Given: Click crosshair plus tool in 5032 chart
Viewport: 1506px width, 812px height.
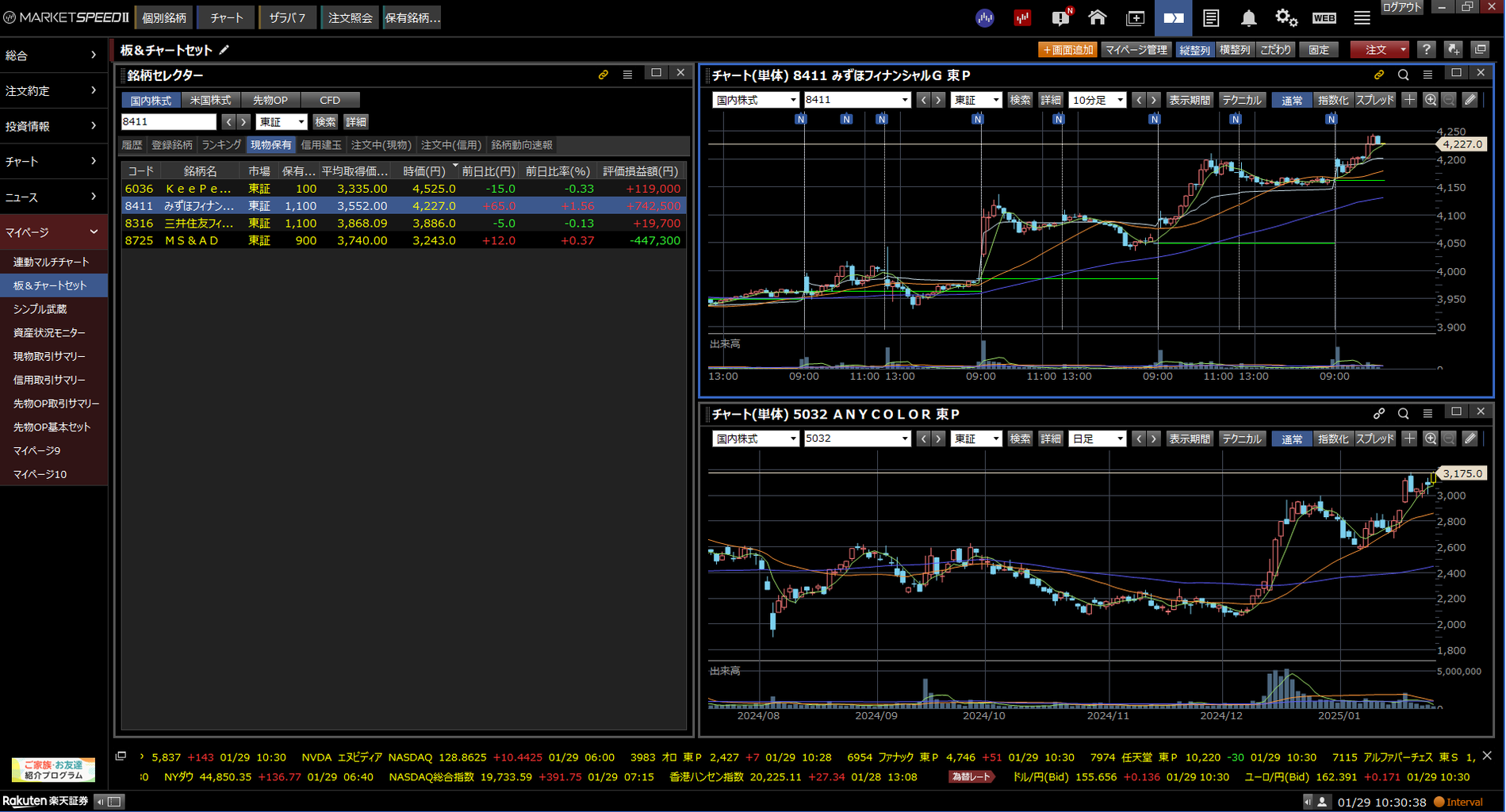Looking at the screenshot, I should point(1409,439).
